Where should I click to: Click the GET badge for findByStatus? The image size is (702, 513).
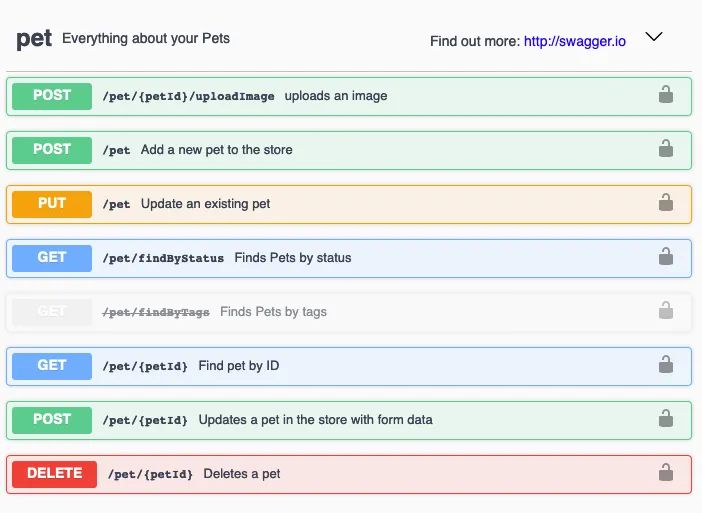pos(52,258)
